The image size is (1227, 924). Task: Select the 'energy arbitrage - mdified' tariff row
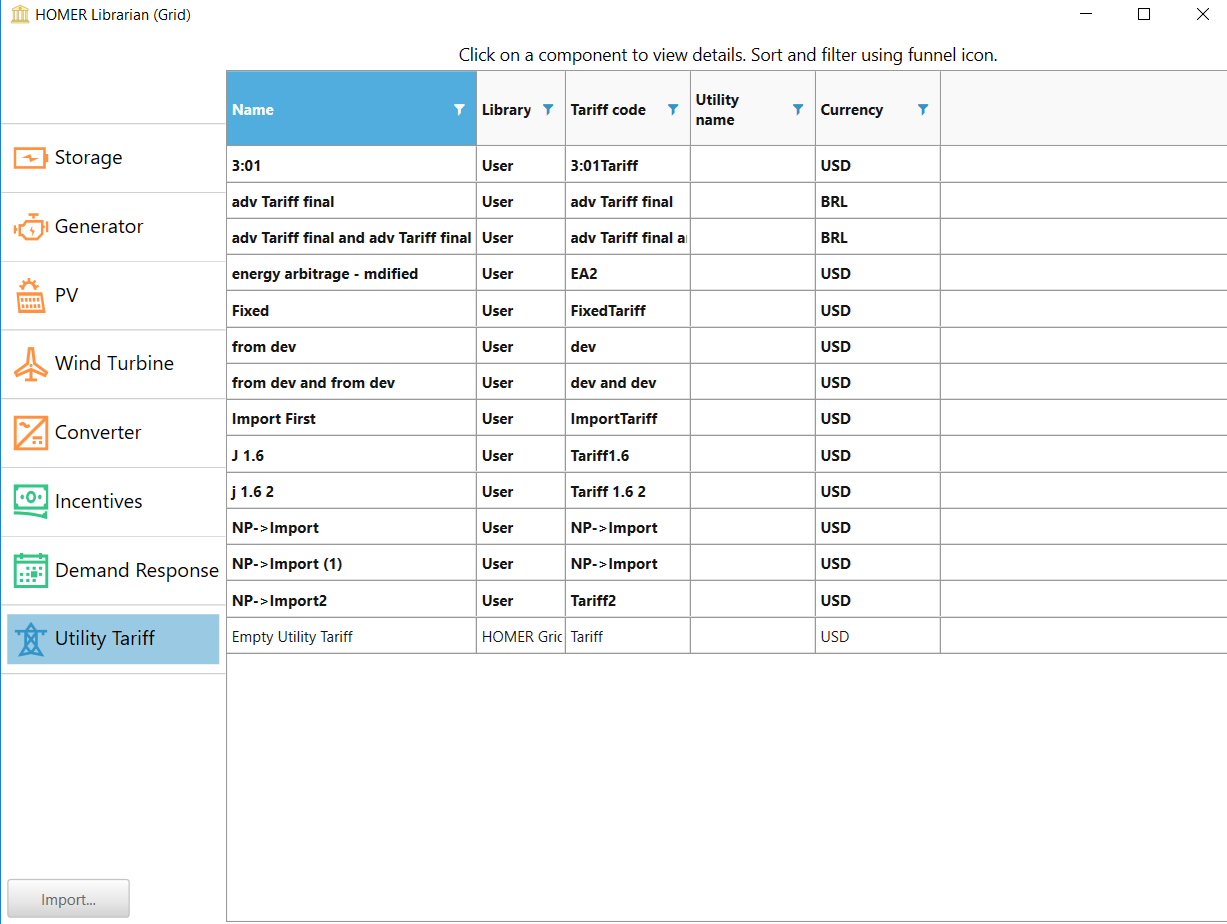coord(325,274)
